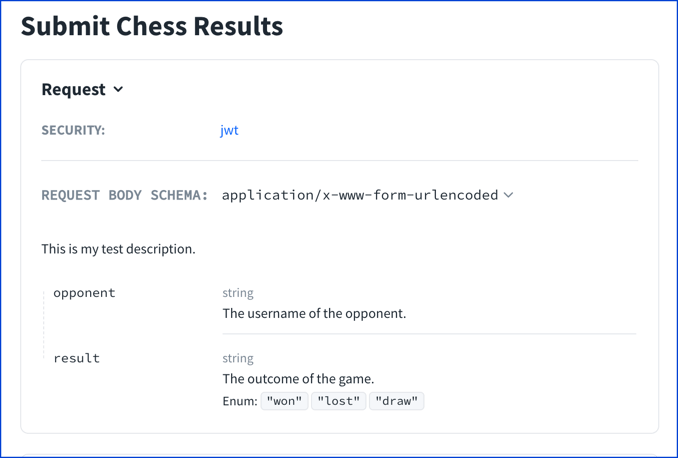678x458 pixels.
Task: Select the Submit Chess Results page title
Action: click(x=152, y=26)
